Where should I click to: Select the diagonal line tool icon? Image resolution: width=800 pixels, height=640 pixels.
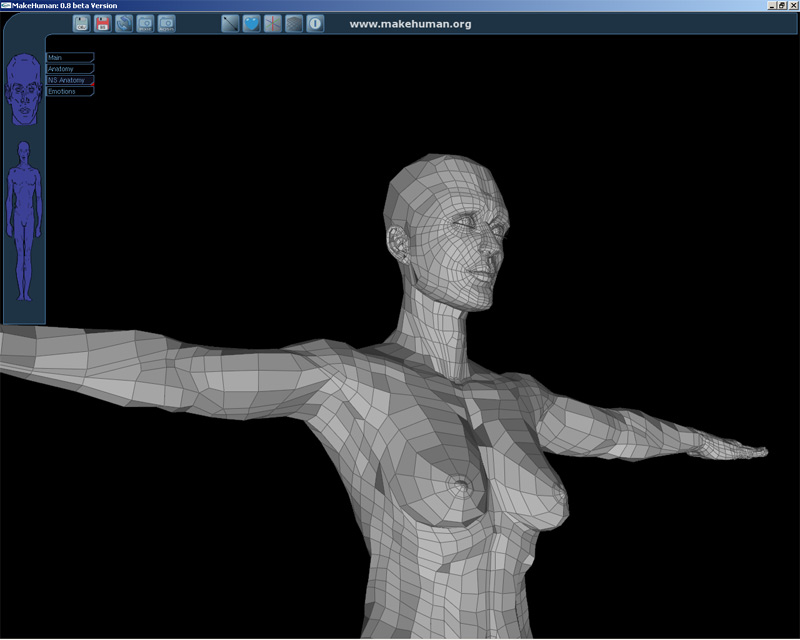click(x=230, y=23)
